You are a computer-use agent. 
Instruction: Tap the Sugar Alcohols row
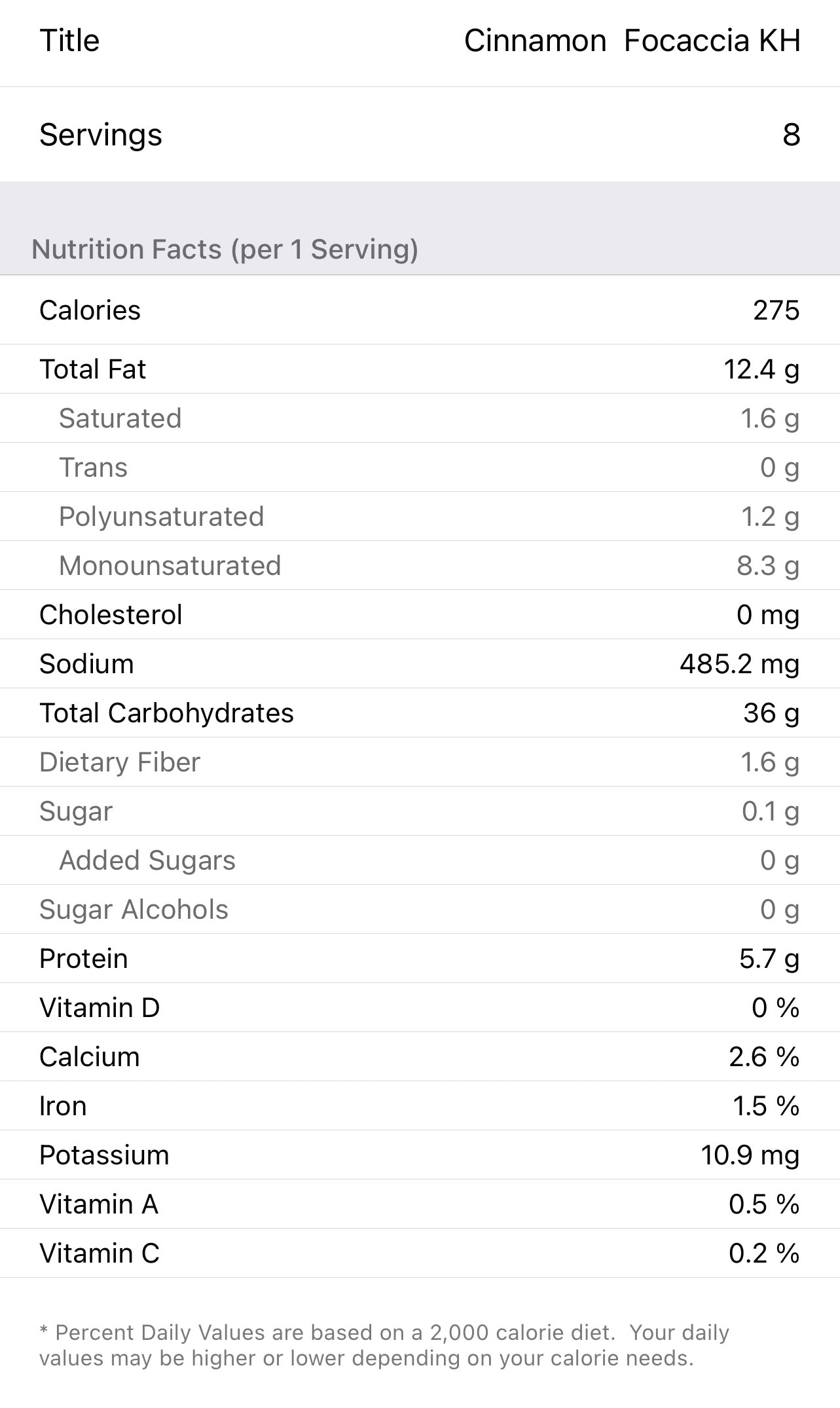(419, 910)
